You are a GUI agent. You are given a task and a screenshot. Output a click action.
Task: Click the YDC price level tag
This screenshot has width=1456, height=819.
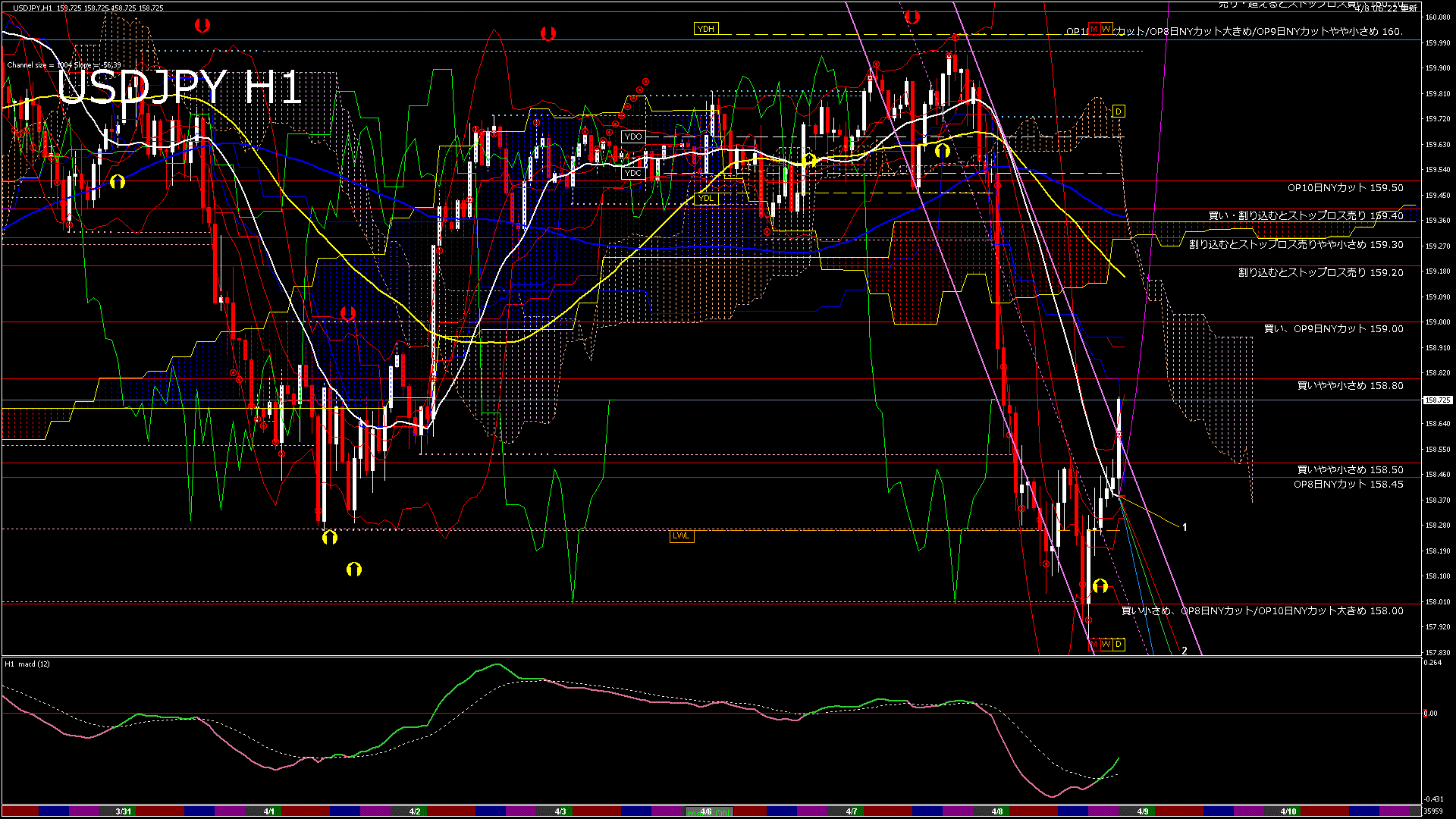click(632, 174)
